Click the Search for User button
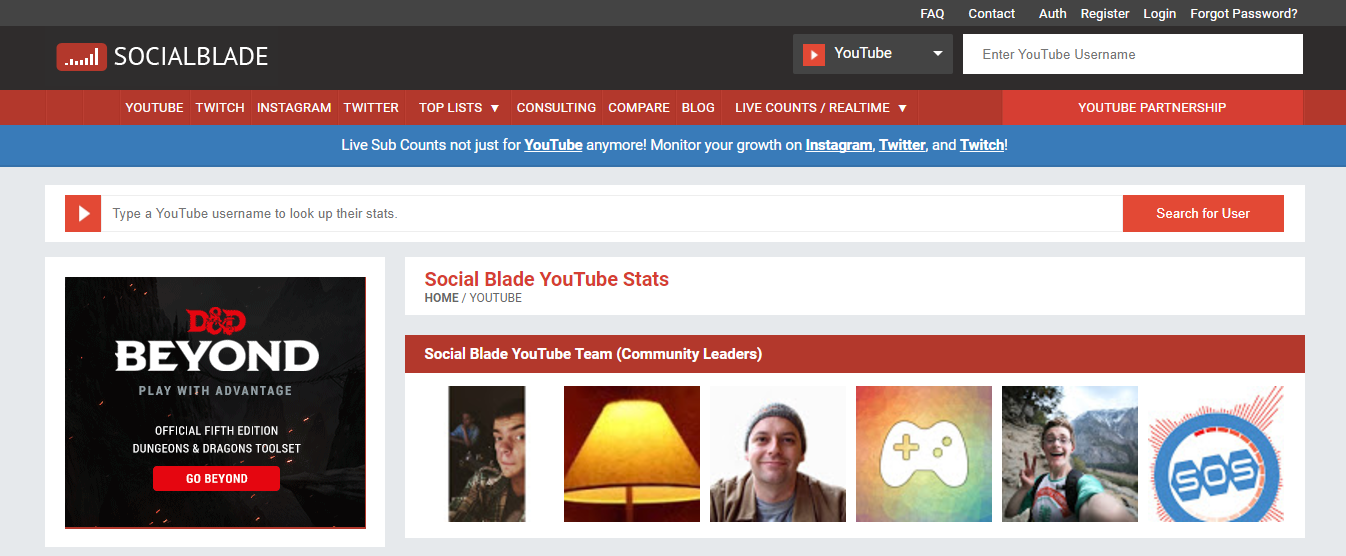 pyautogui.click(x=1203, y=213)
